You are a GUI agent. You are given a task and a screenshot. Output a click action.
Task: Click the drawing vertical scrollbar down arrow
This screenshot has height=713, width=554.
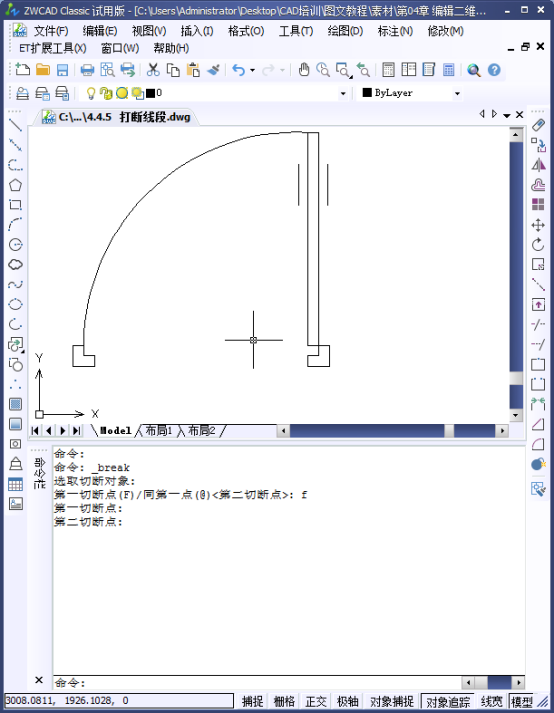[515, 415]
